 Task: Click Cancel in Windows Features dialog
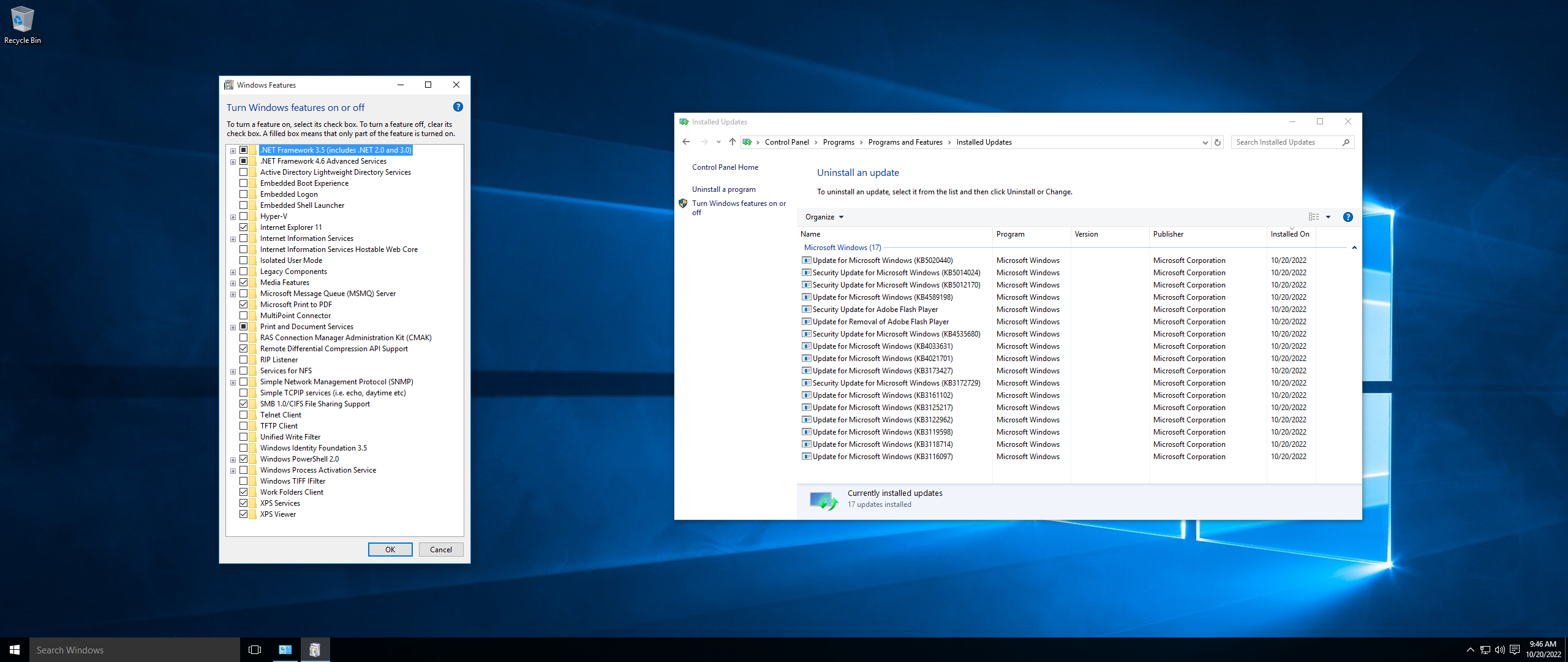(x=441, y=550)
